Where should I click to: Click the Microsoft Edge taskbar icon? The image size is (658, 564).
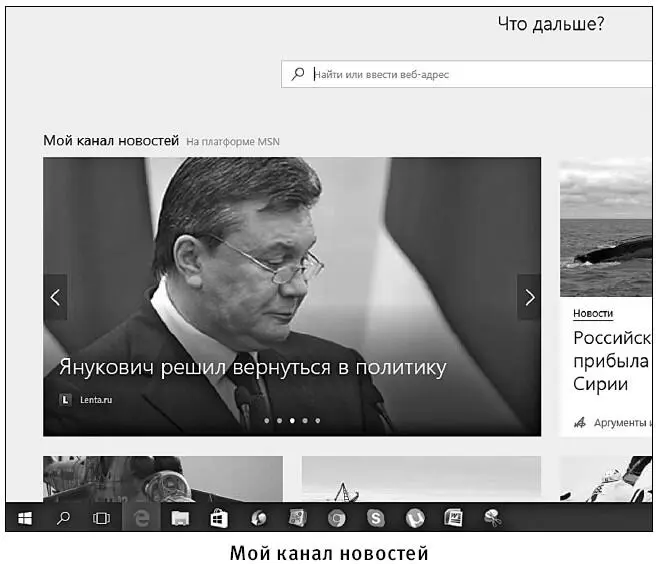tap(141, 518)
